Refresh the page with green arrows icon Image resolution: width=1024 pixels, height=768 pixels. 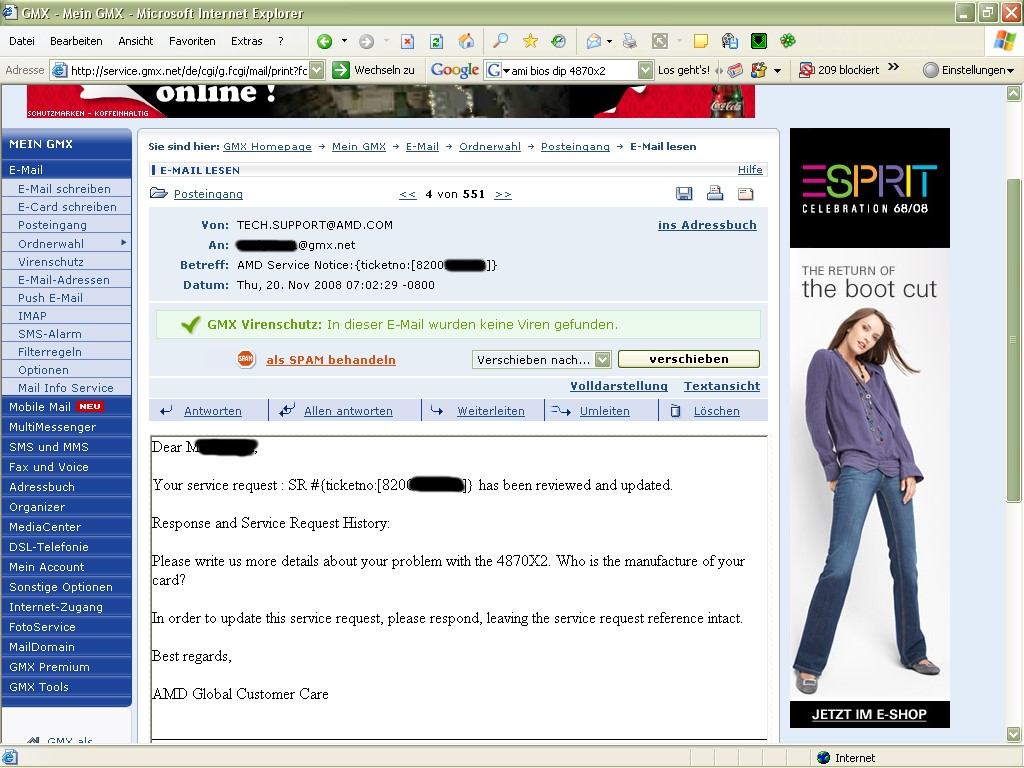pyautogui.click(x=436, y=41)
